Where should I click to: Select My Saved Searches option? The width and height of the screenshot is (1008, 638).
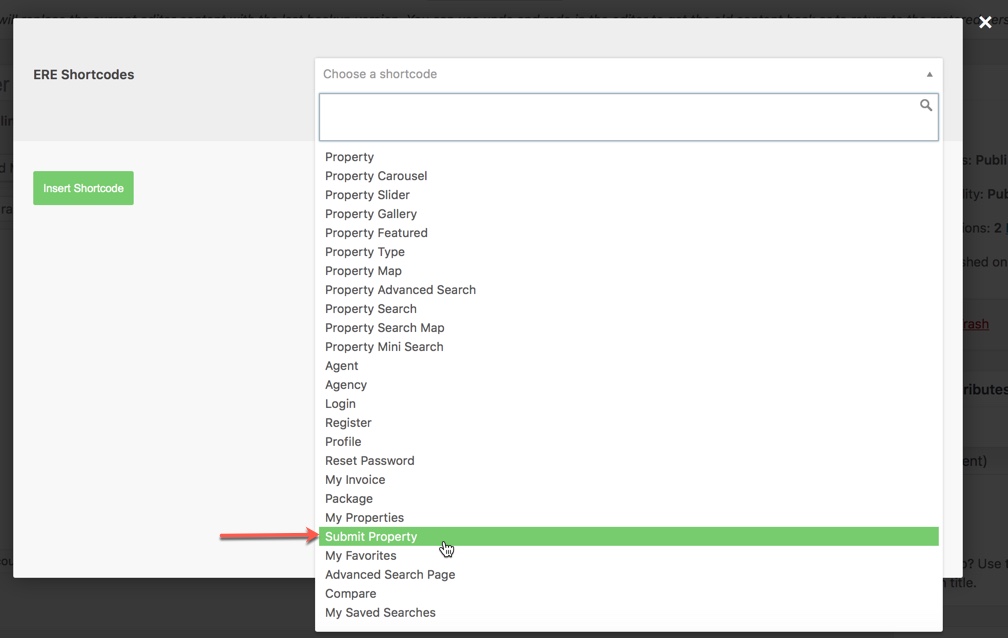coord(629,612)
